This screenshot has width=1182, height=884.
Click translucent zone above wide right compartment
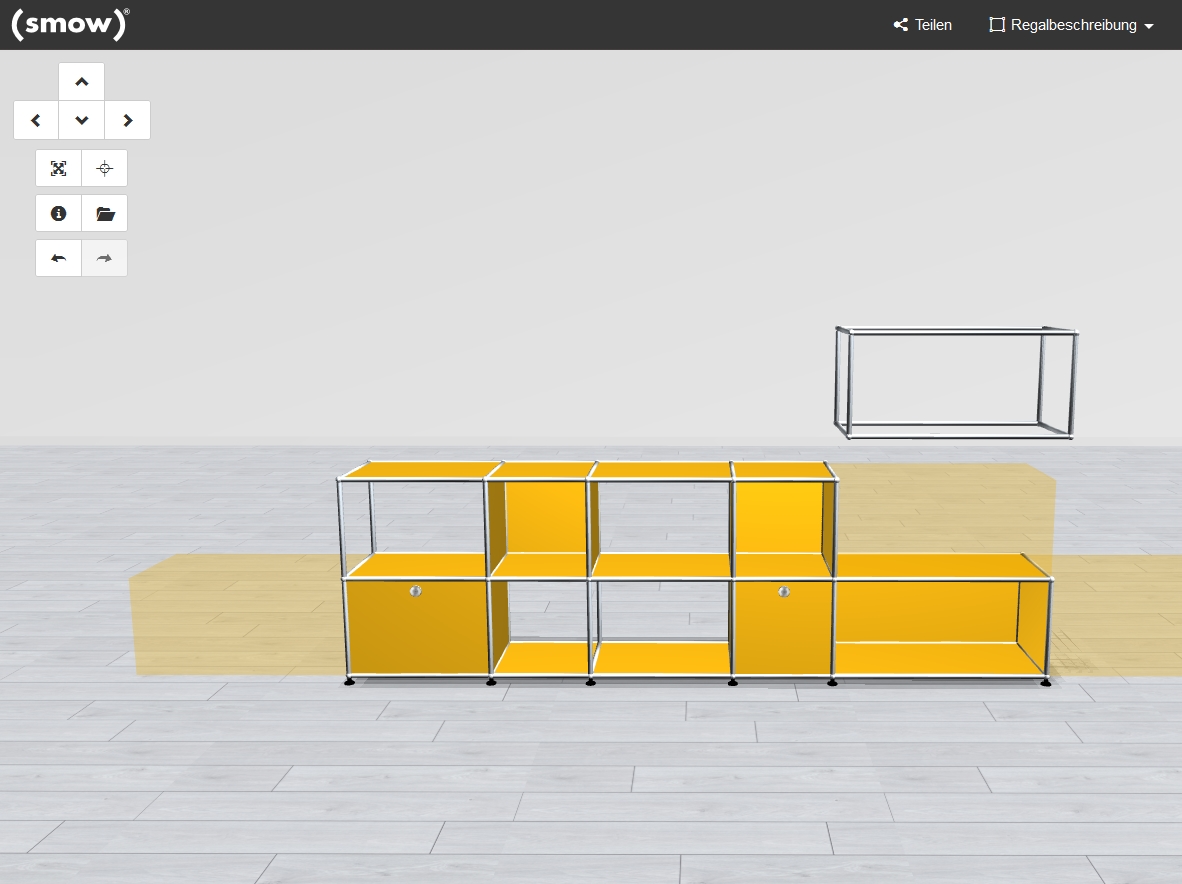940,510
